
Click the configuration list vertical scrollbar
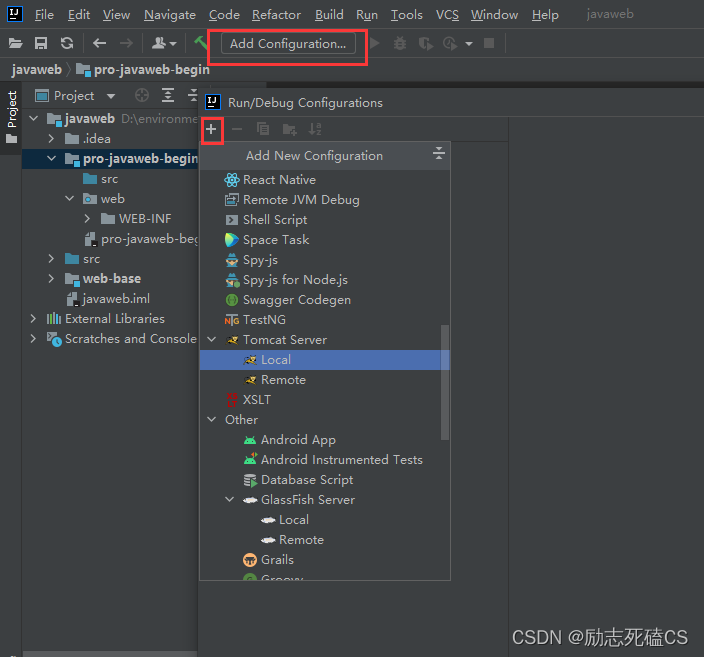click(x=445, y=382)
